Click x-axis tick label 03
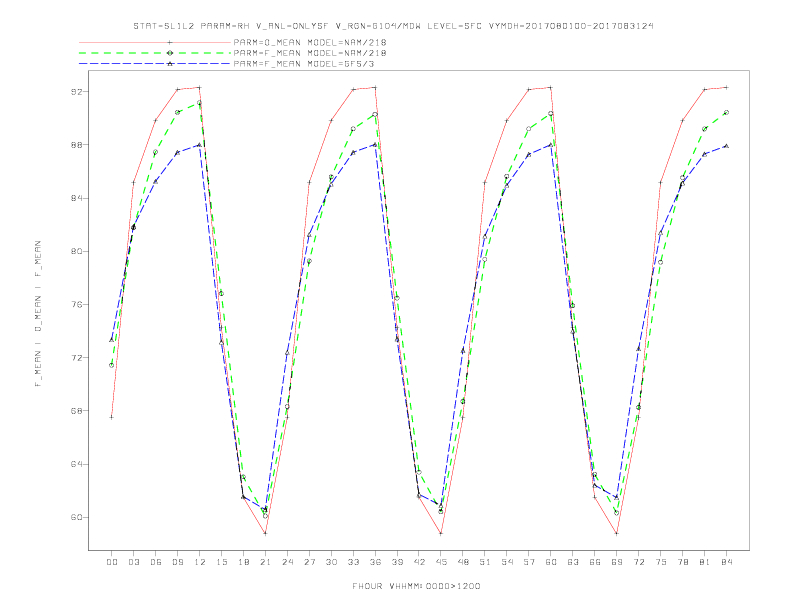The image size is (792, 612). click(x=133, y=562)
